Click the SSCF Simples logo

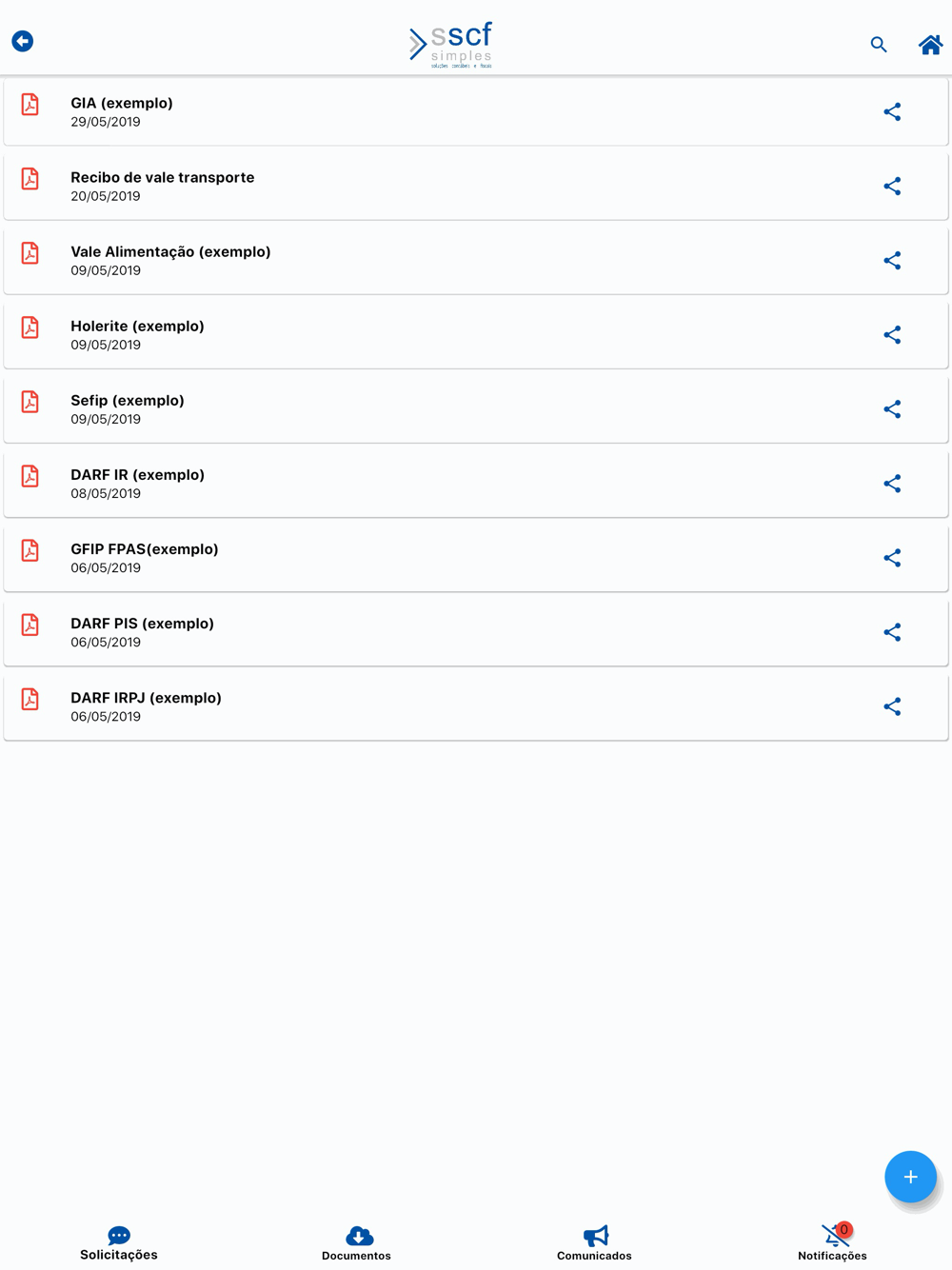[451, 45]
